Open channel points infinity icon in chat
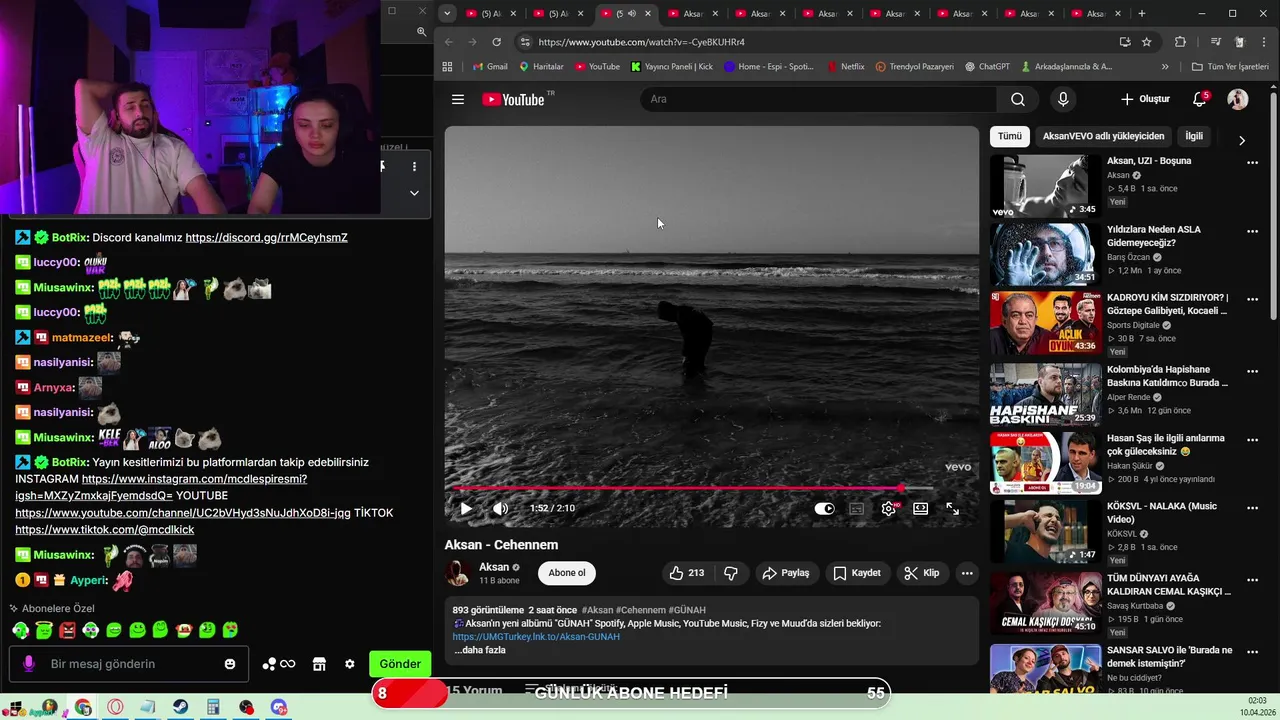1280x720 pixels. tap(279, 664)
